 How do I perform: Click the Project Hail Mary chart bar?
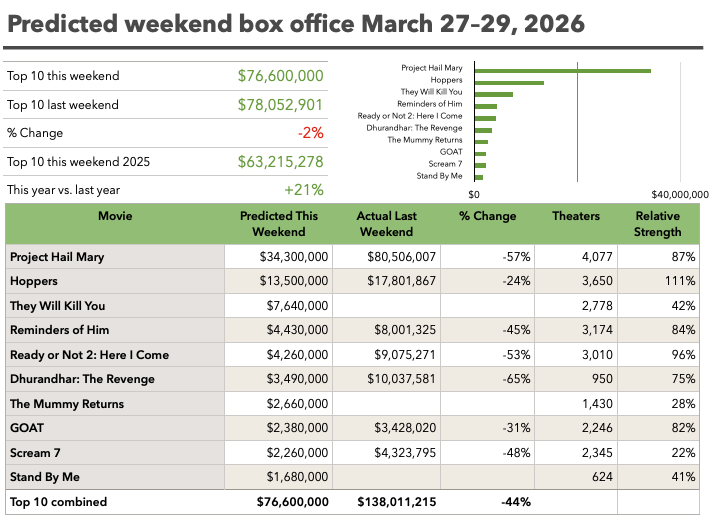click(562, 70)
